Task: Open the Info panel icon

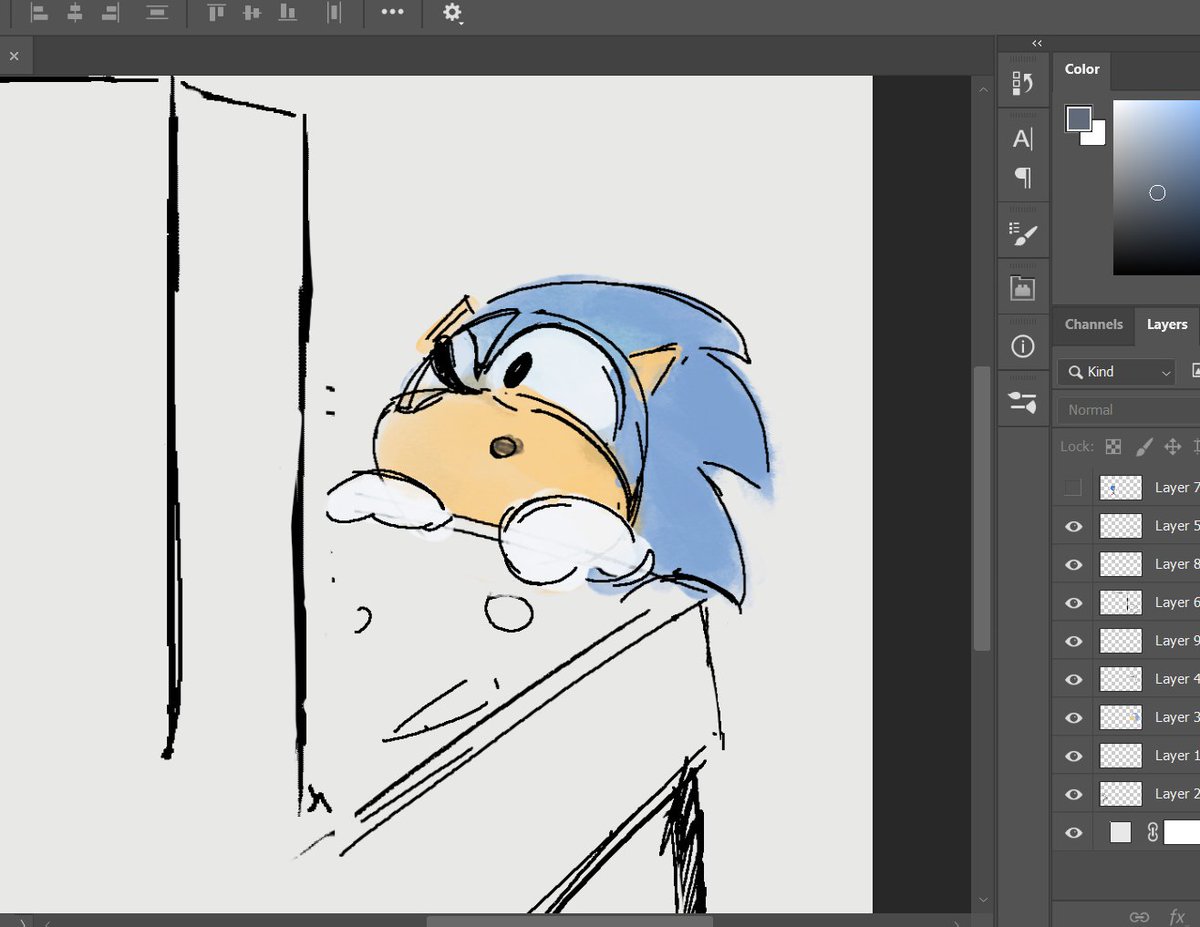Action: click(x=1022, y=346)
